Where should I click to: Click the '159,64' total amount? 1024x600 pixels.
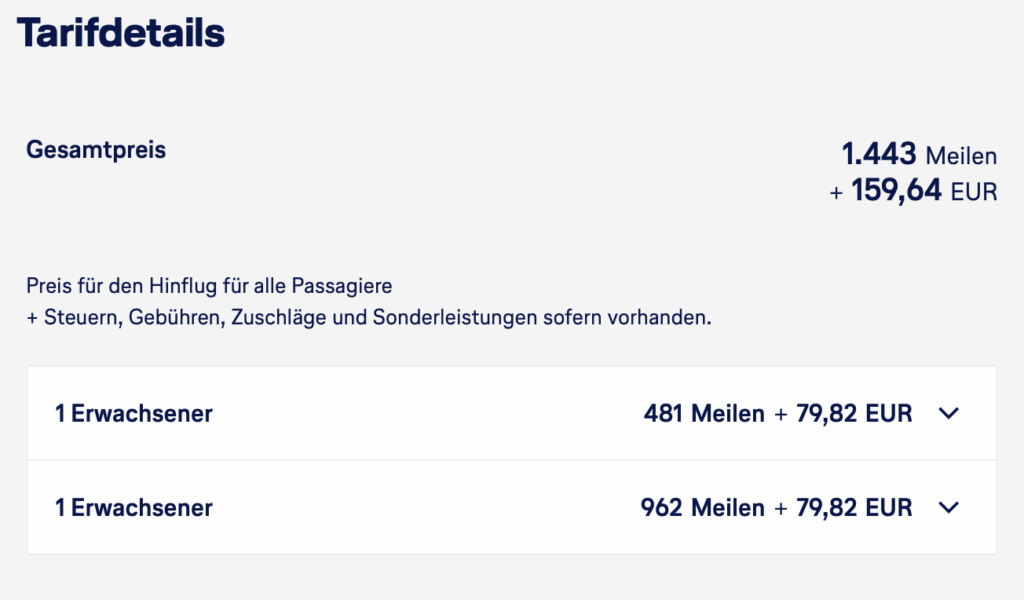pos(896,190)
